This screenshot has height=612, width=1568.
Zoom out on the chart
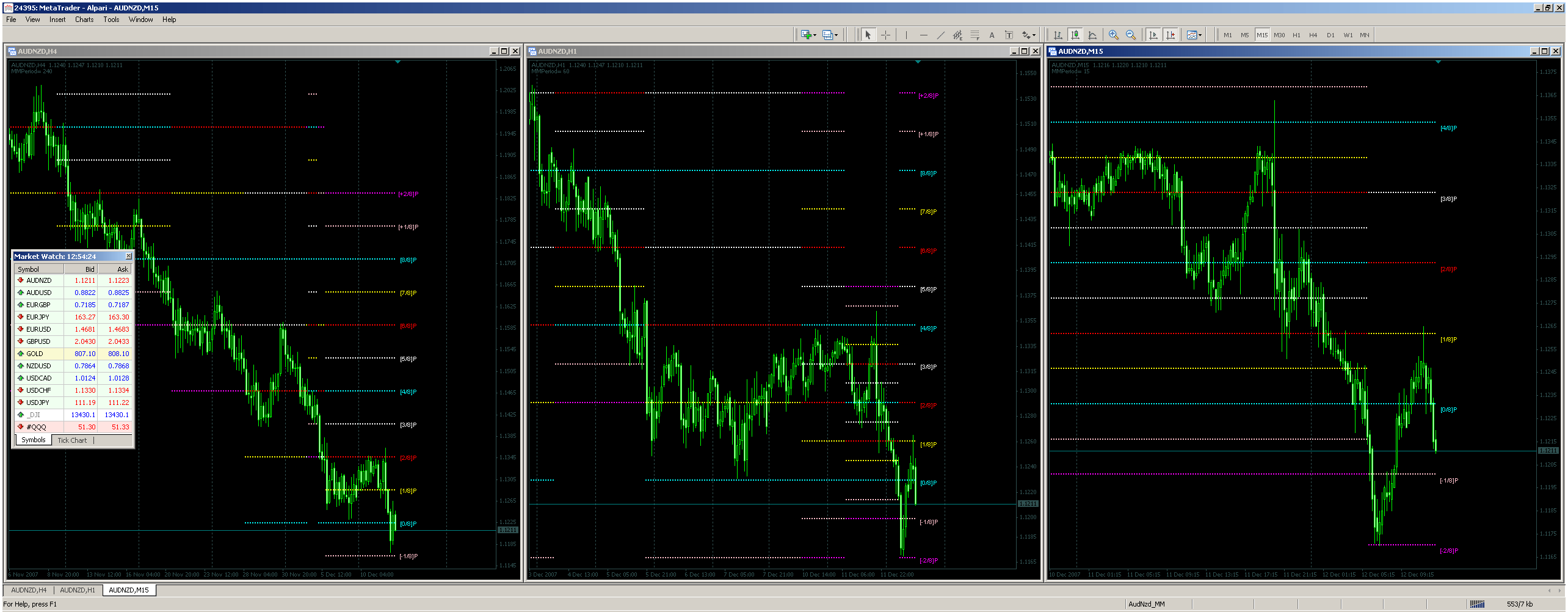pyautogui.click(x=1131, y=35)
